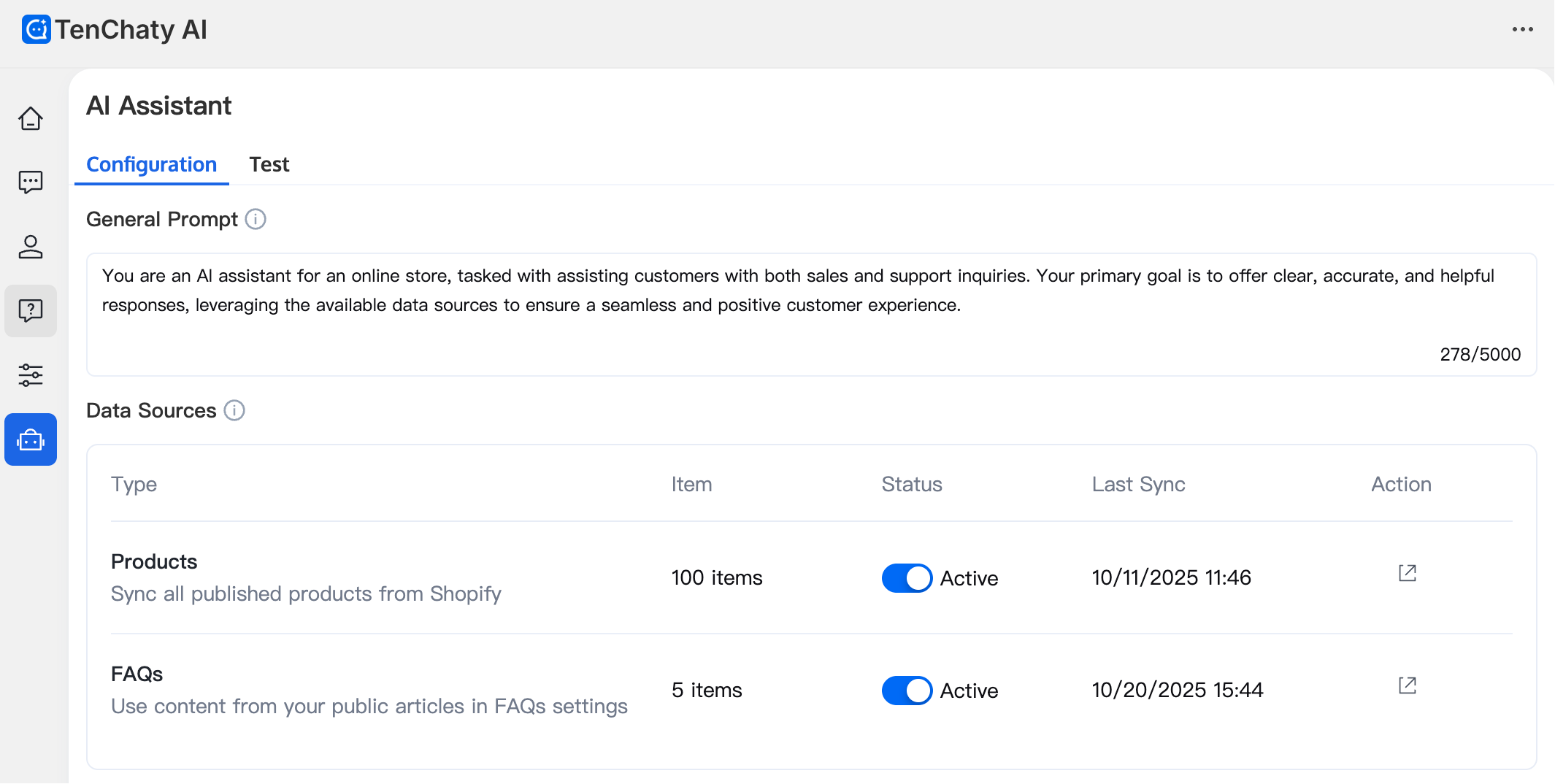Go to Home in the sidebar
The height and width of the screenshot is (784, 1555).
(x=31, y=119)
